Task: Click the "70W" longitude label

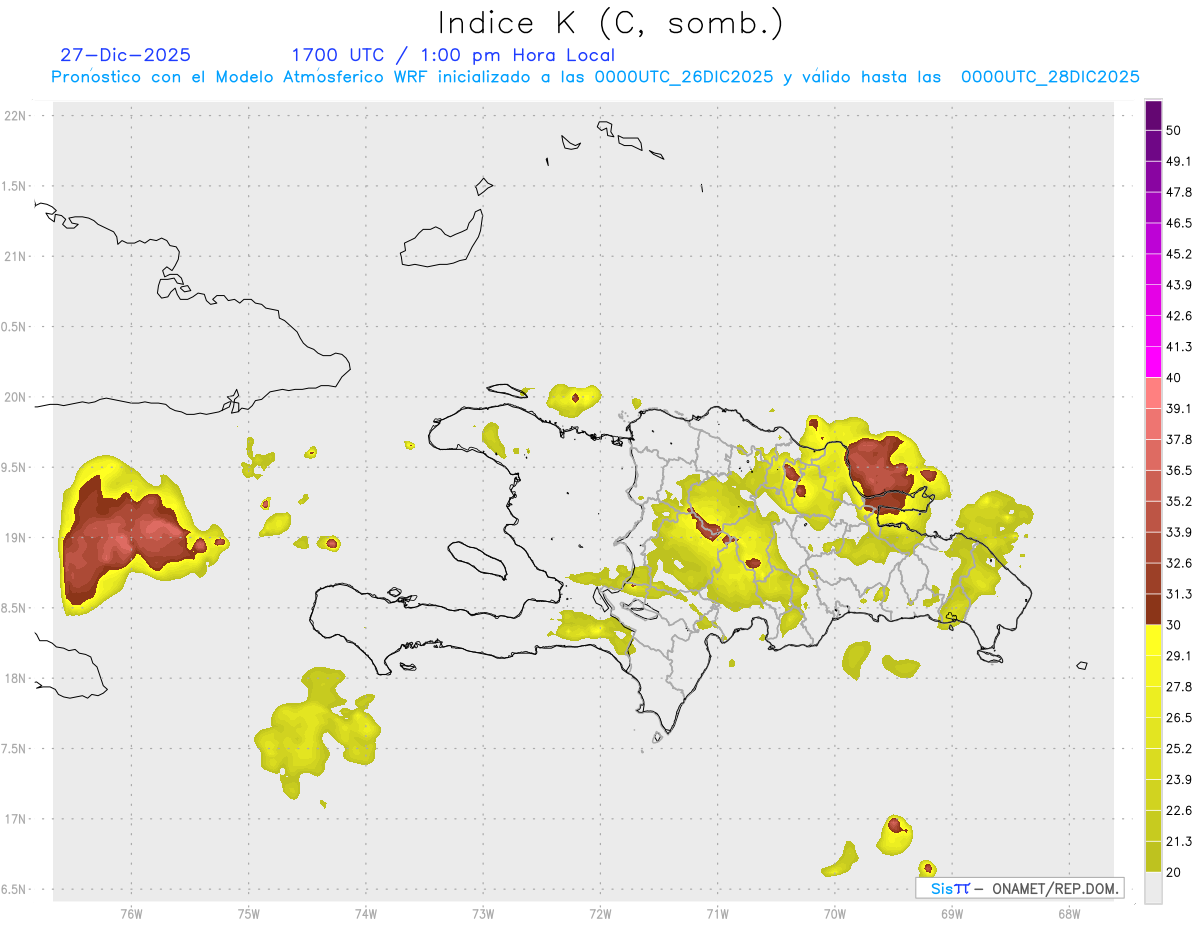Action: point(834,914)
